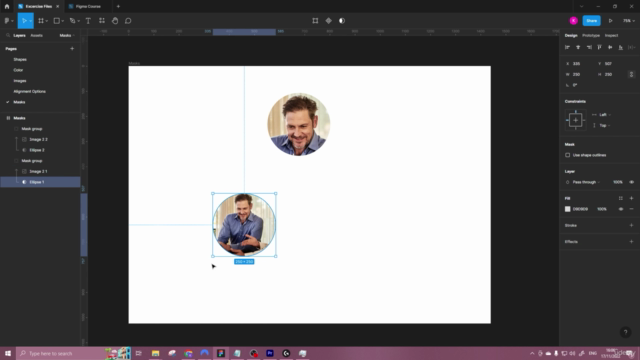Viewport: 640px width, 360px height.
Task: Go to the Figma home icon
Action: [x=7, y=7]
